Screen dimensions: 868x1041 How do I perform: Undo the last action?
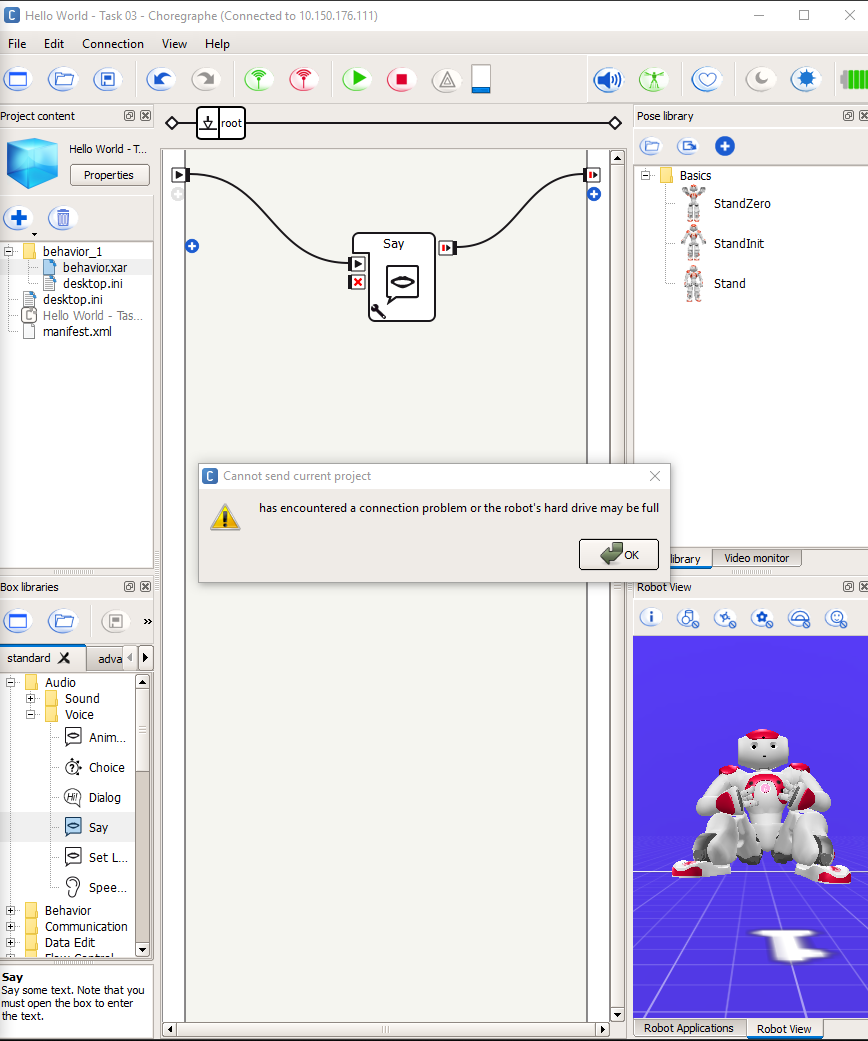(161, 80)
